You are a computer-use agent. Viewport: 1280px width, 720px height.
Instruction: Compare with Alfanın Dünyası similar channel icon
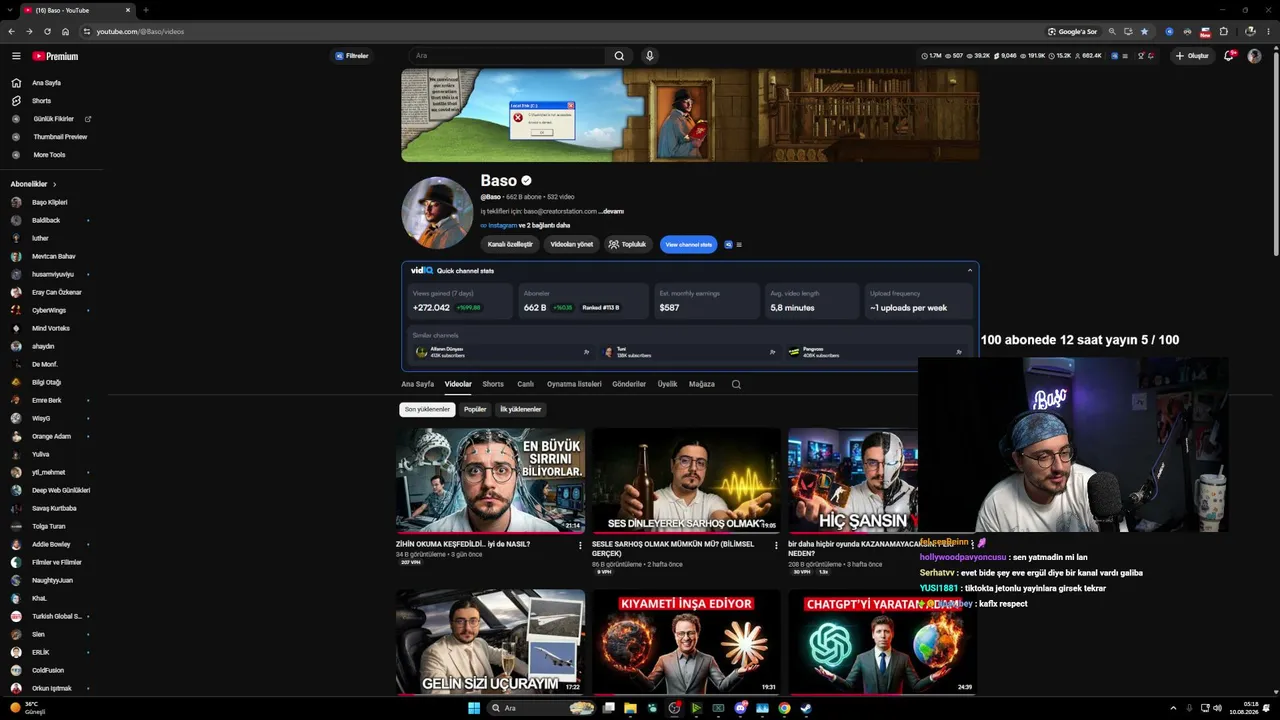(586, 352)
